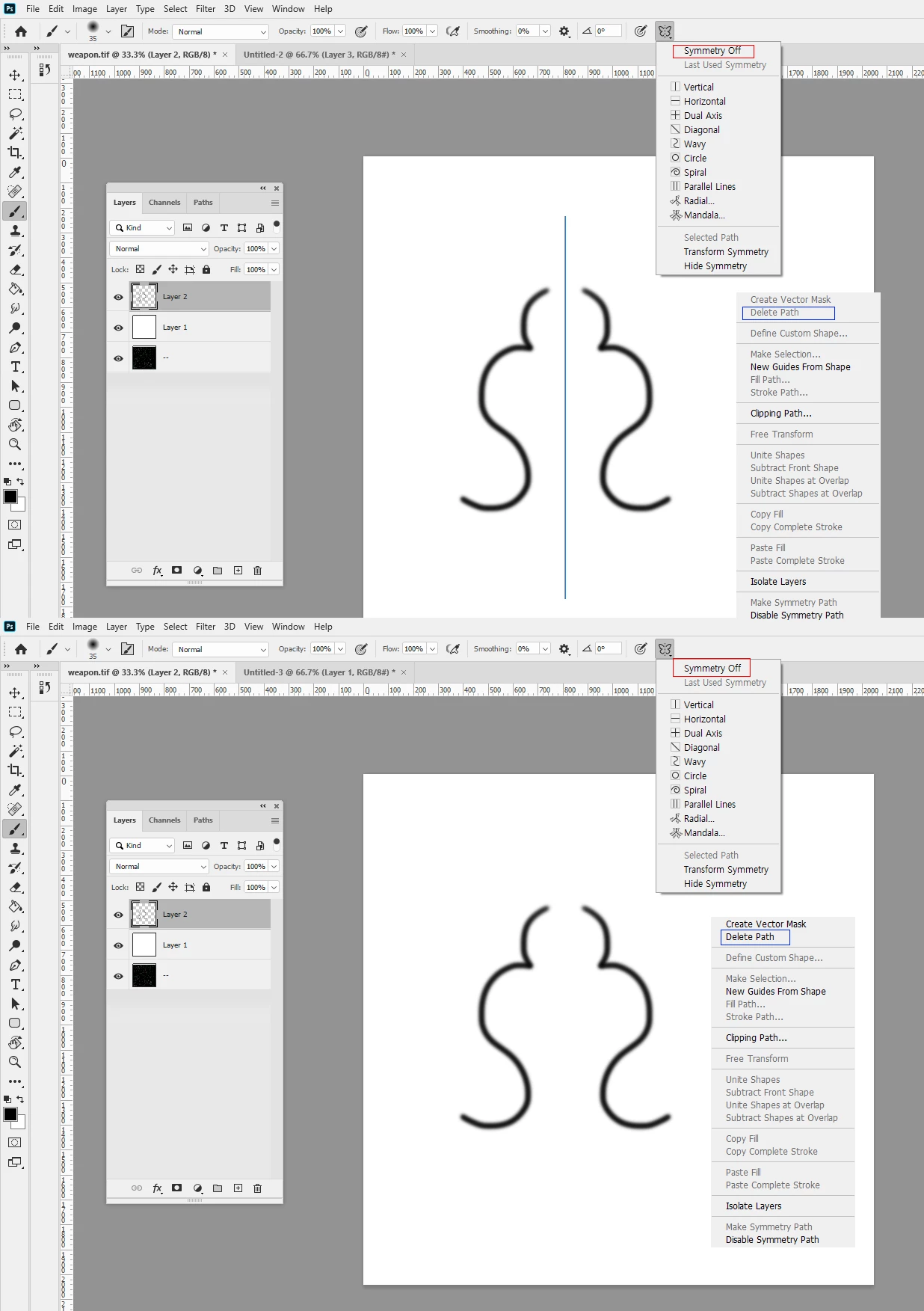Click the fx layer style icon in Untitled-3 window
Image resolution: width=924 pixels, height=1311 pixels.
click(x=157, y=1188)
